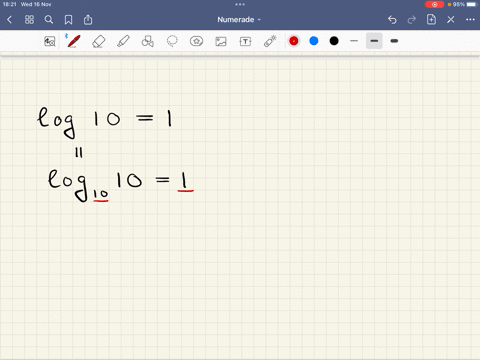Select the Eraser tool
The width and height of the screenshot is (480, 360).
[98, 41]
